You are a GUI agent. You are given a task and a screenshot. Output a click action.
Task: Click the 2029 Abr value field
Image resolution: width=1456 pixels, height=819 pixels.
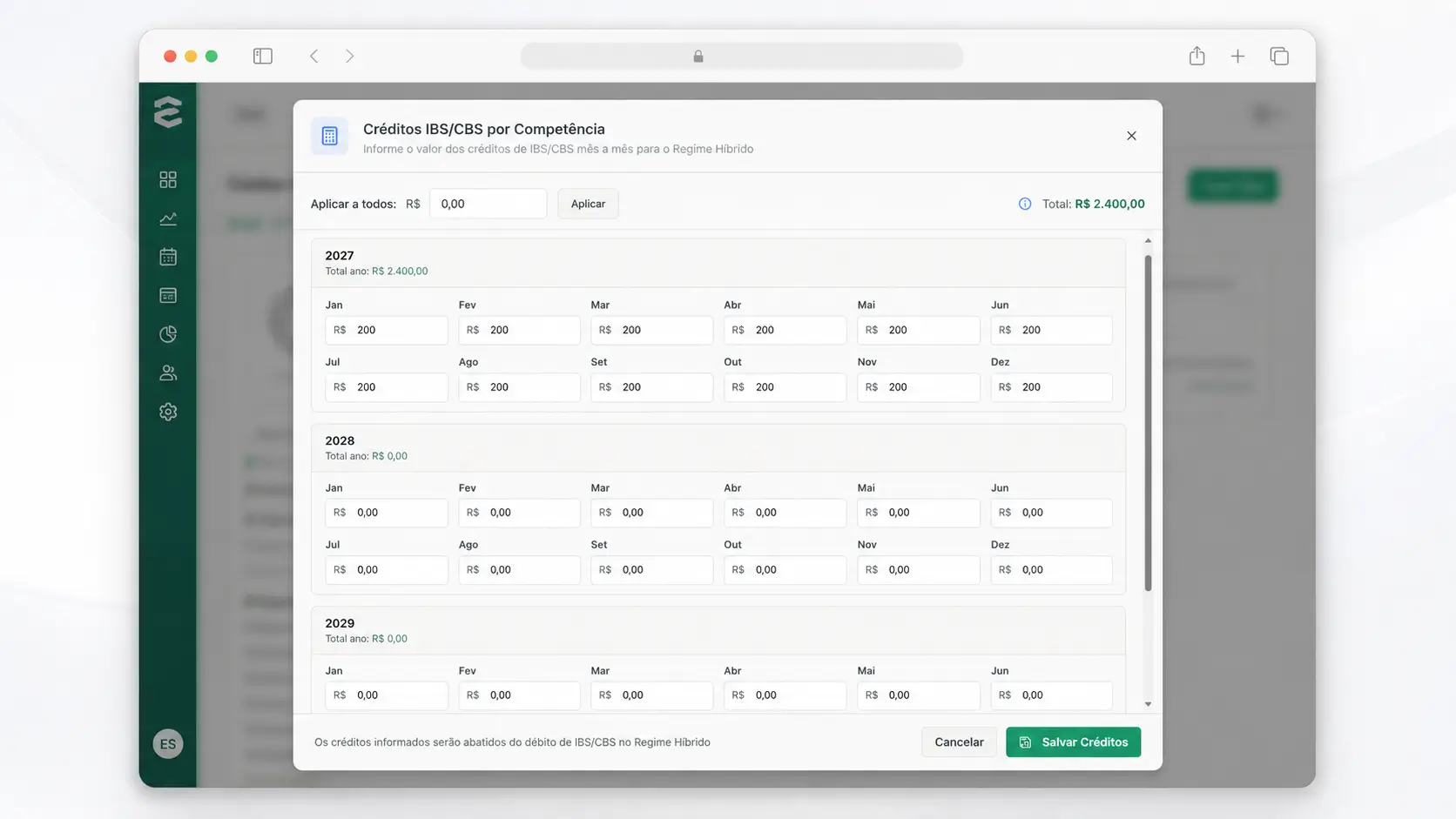(785, 695)
